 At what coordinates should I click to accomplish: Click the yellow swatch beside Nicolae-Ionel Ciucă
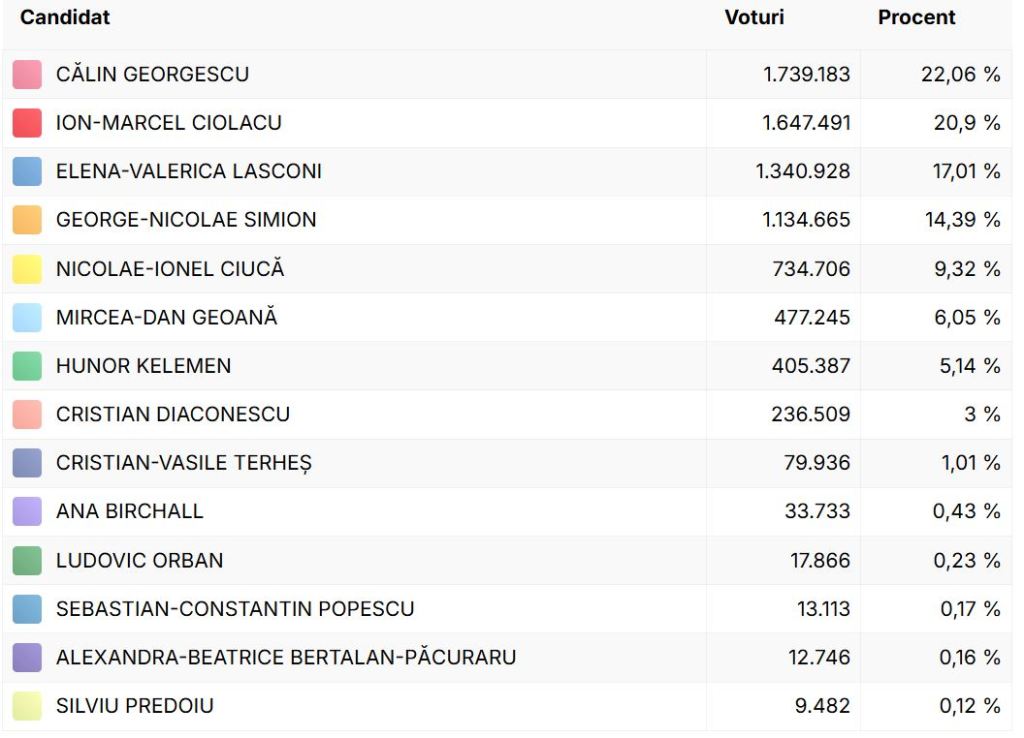coord(27,269)
